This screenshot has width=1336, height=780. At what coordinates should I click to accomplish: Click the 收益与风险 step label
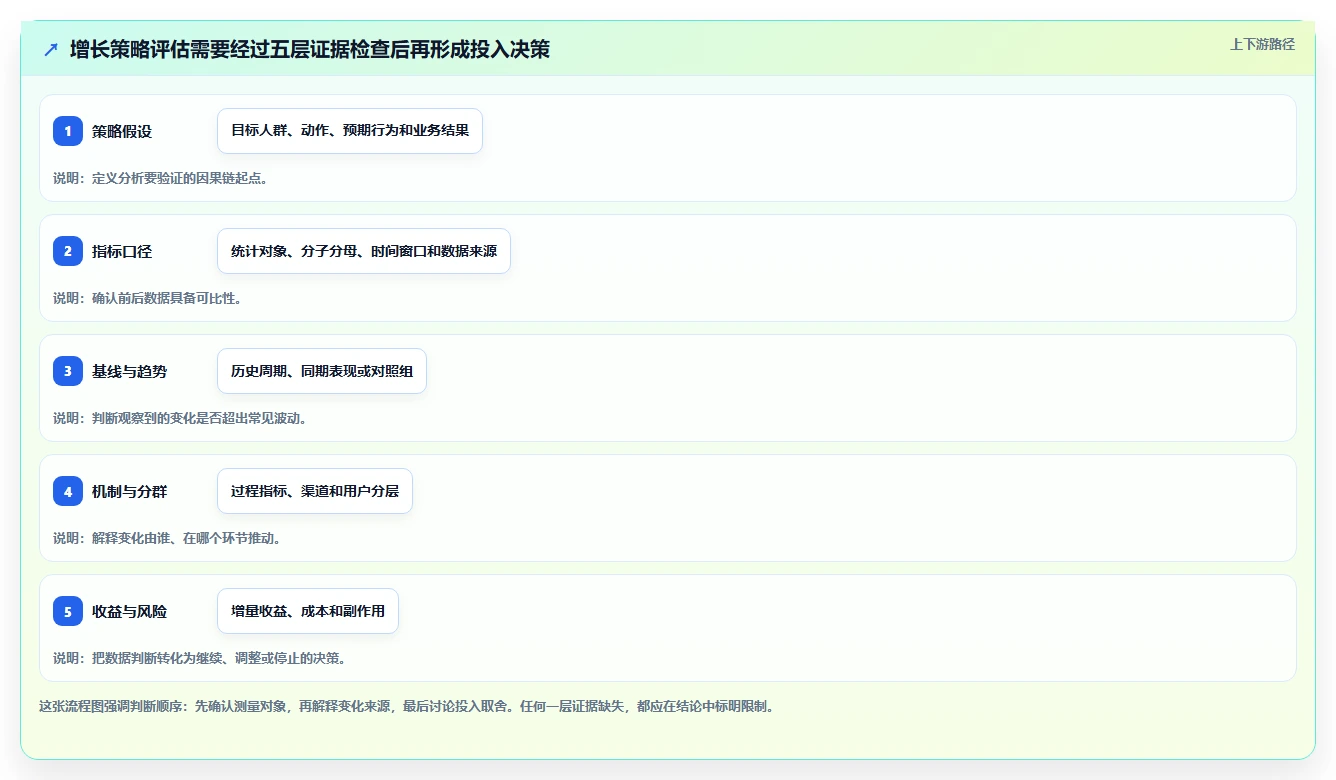[x=130, y=611]
